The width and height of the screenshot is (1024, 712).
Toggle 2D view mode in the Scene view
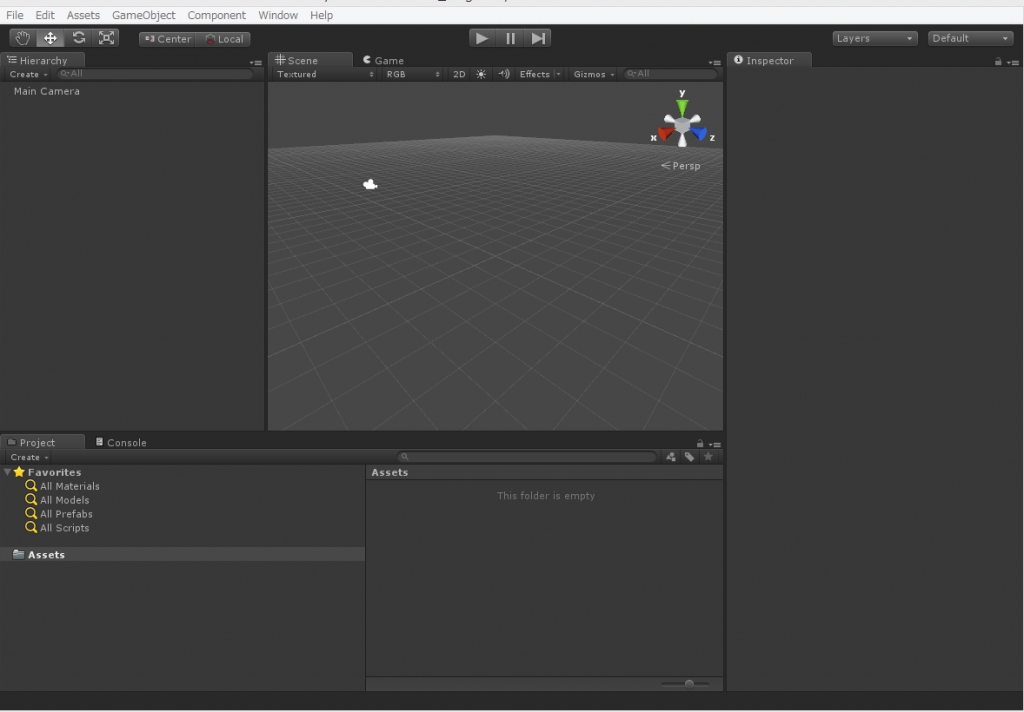[x=459, y=74]
